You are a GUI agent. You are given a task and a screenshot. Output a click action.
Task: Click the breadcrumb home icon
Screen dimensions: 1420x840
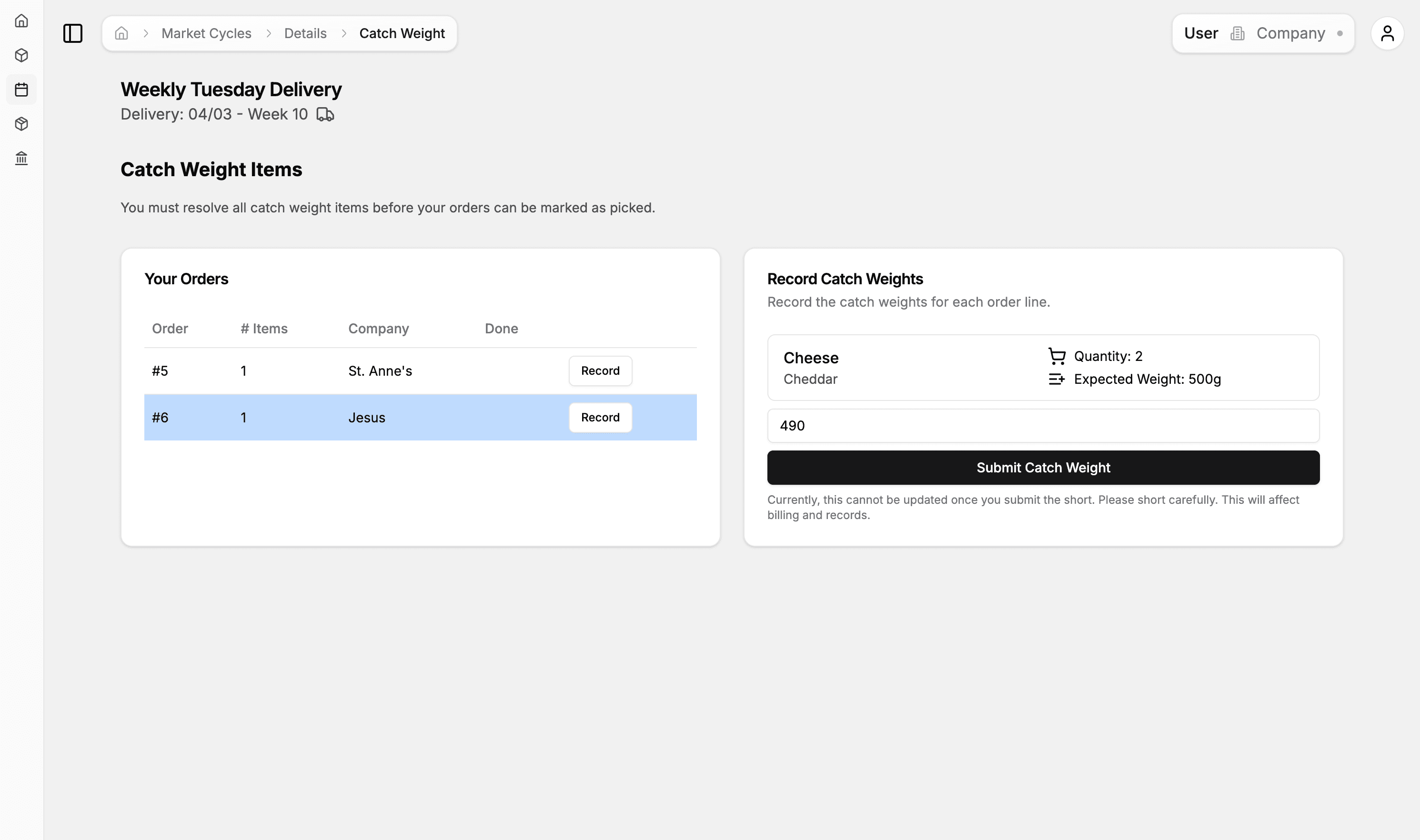coord(121,33)
